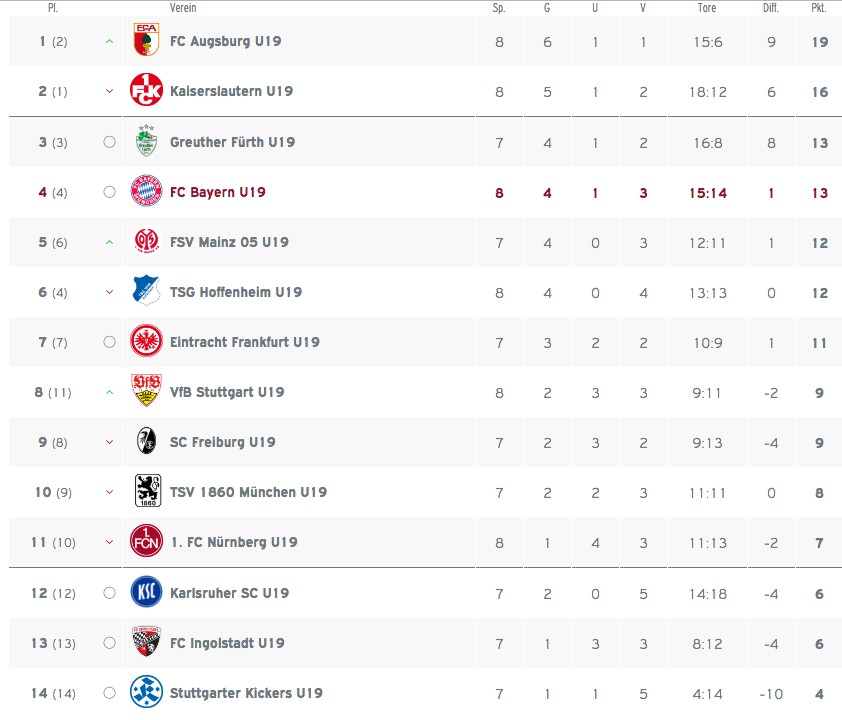
Task: Open the SC Freiburg U19 team link
Action: (x=223, y=442)
